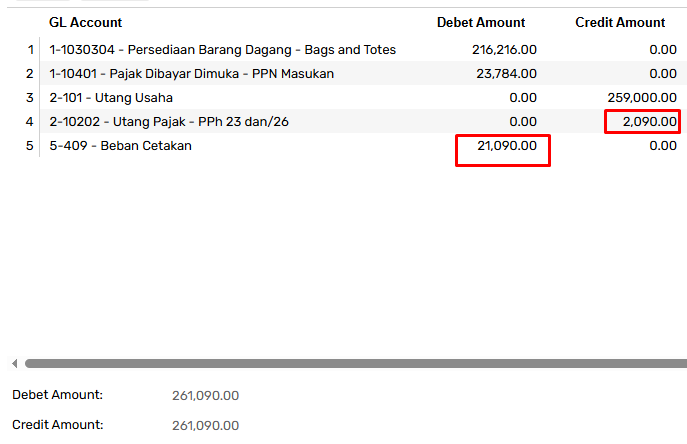Click the Credit Amount column header

(620, 22)
